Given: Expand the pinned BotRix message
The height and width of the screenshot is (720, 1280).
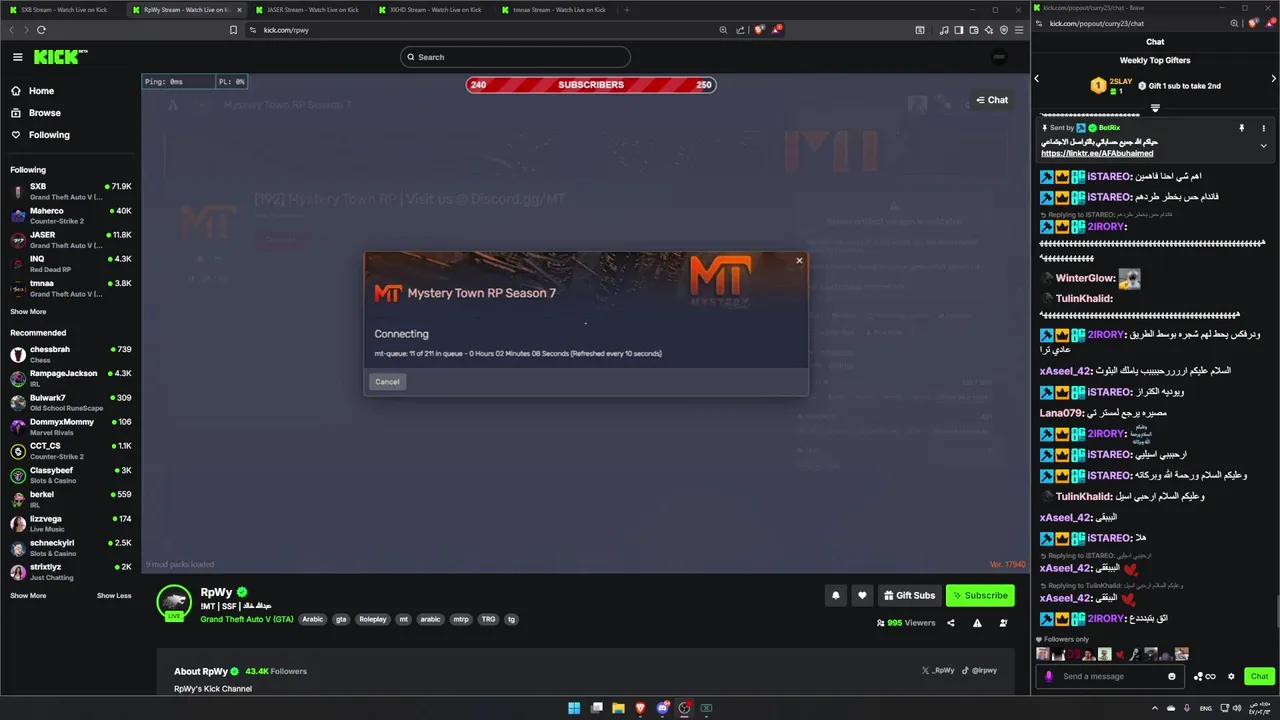Looking at the screenshot, I should [x=1263, y=145].
